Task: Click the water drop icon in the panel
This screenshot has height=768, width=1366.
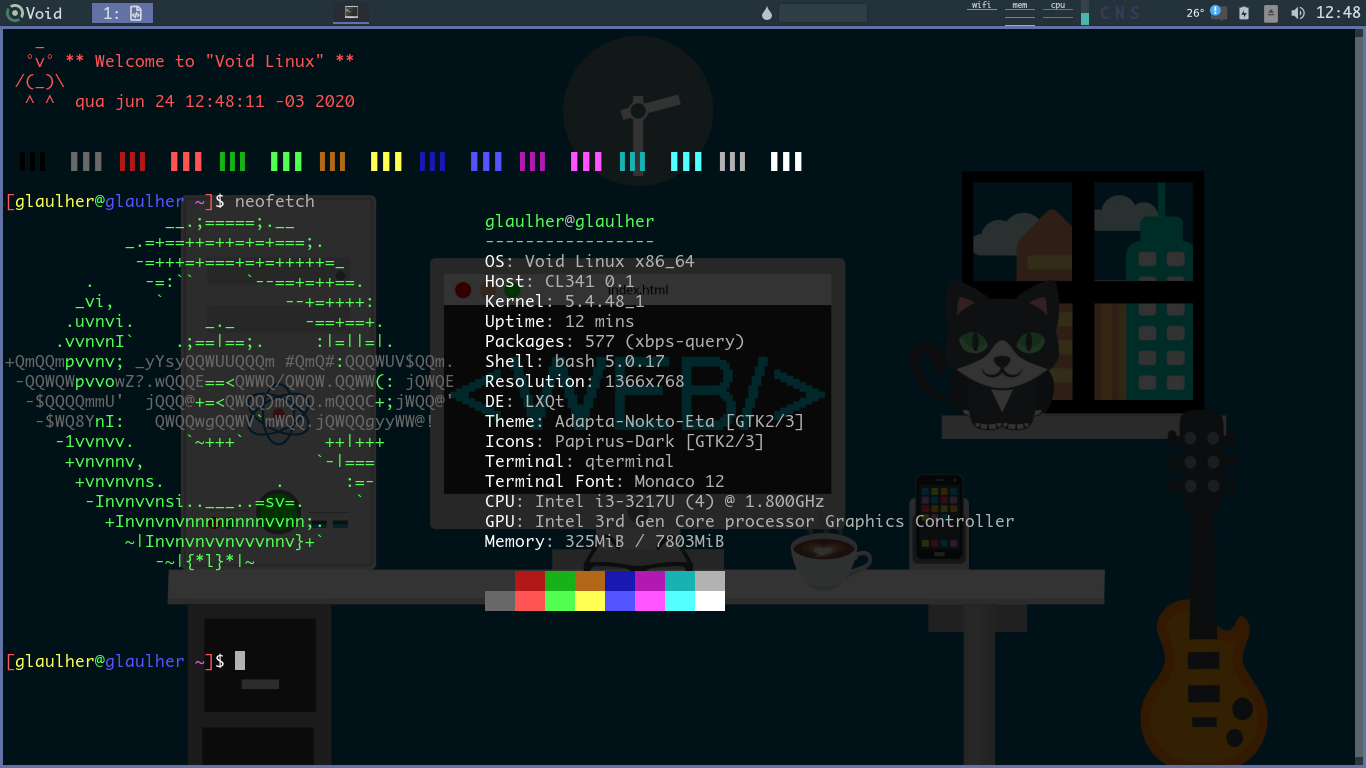Action: [x=767, y=13]
